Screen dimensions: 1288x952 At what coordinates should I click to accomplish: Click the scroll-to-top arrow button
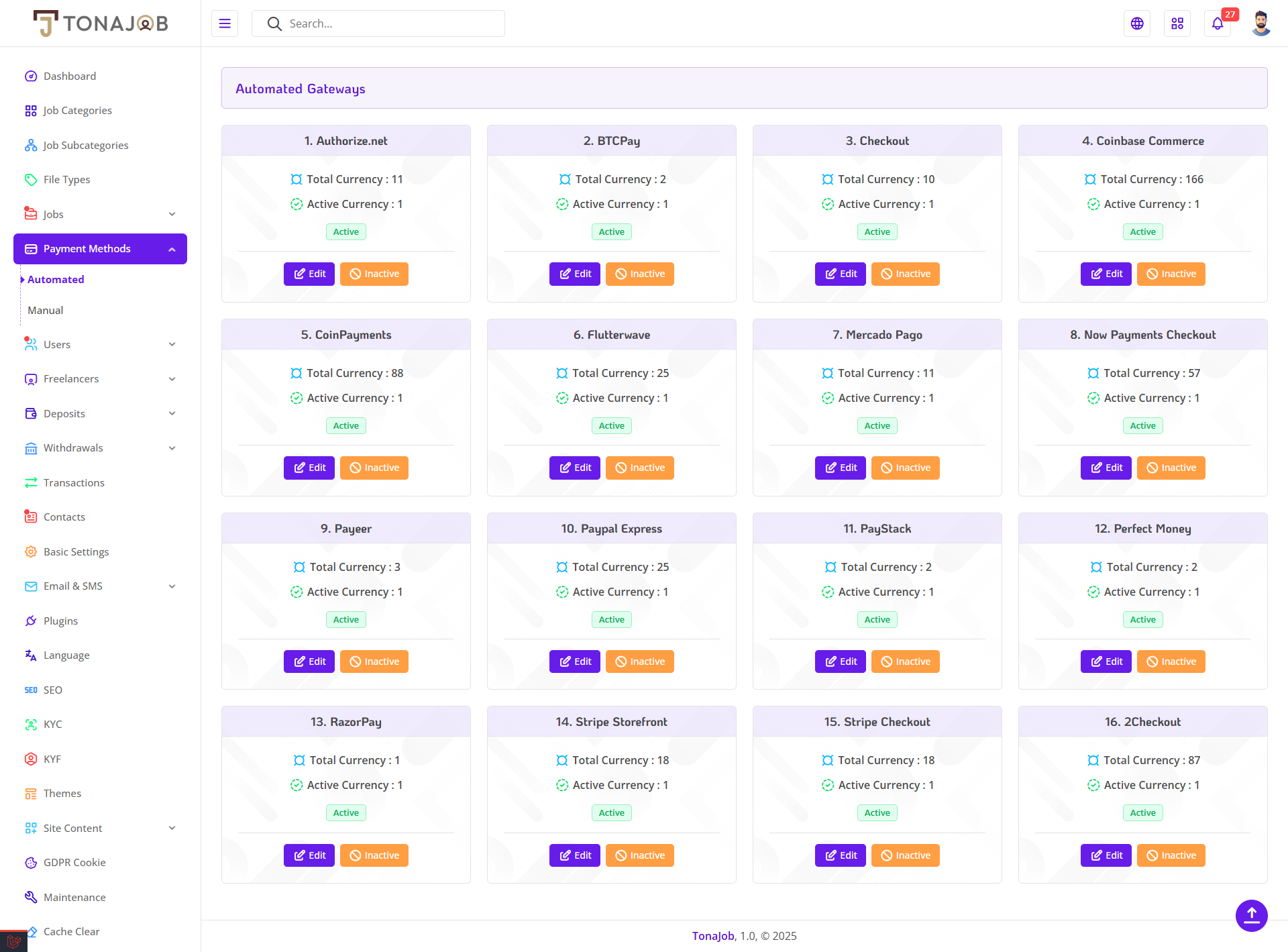1251,915
